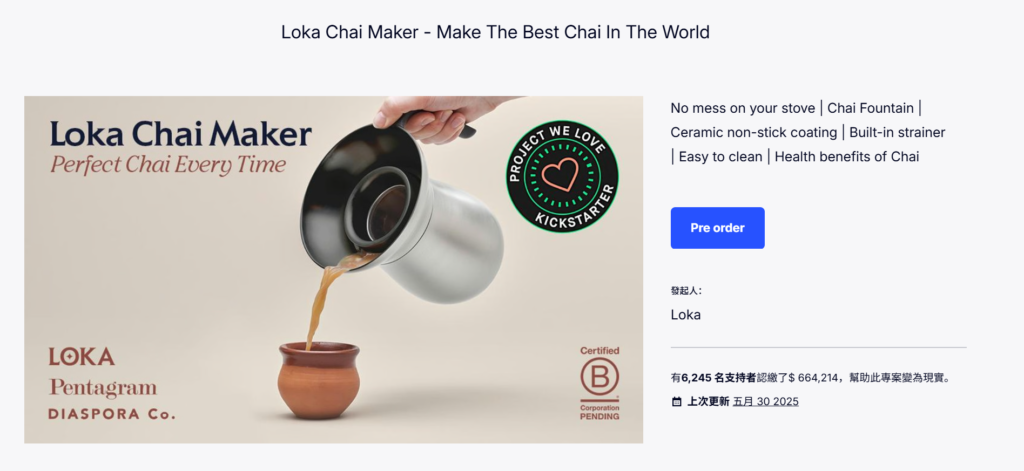
Task: Click the DIASPORA Co. logo text
Action: (112, 414)
